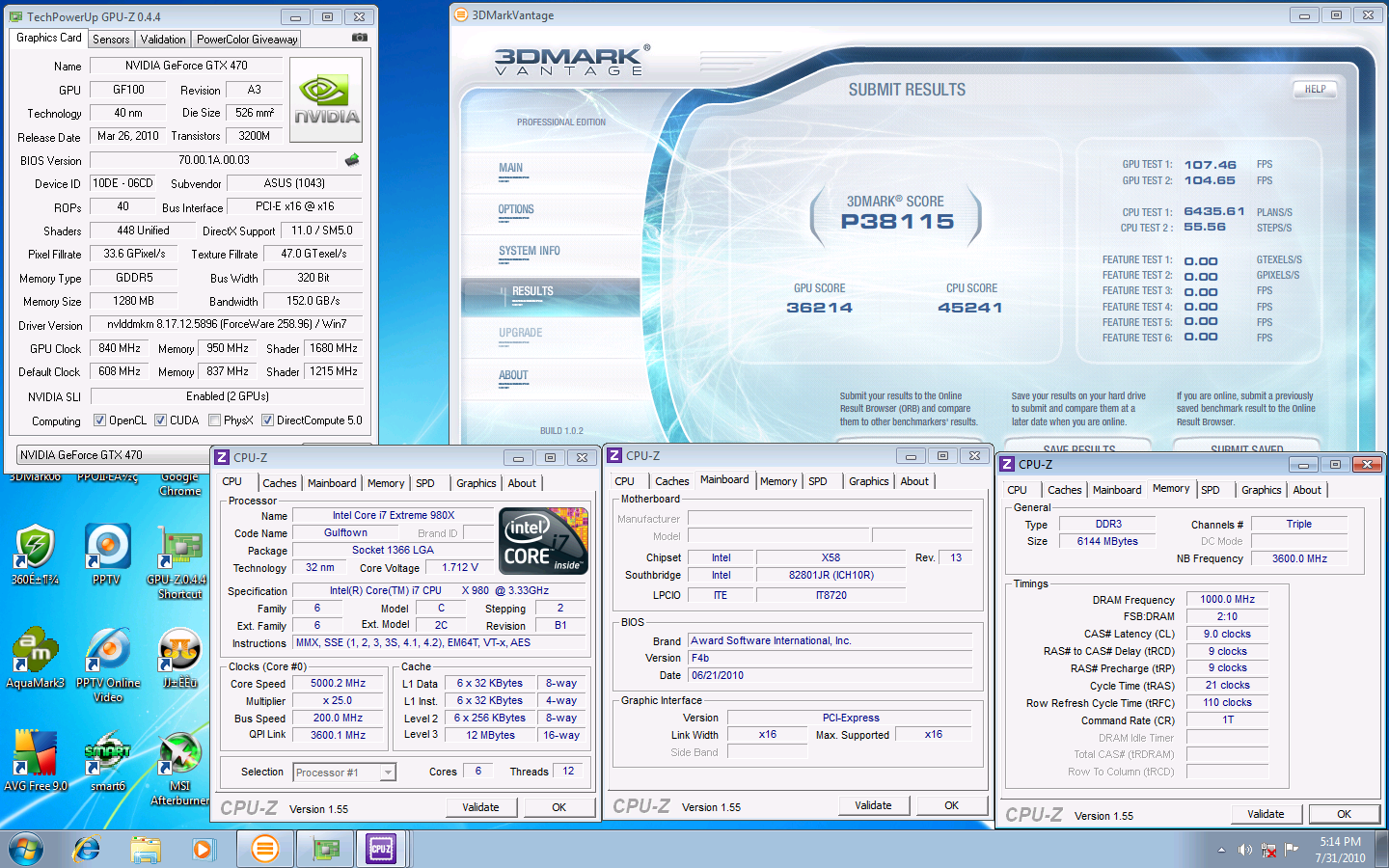
Task: Take a GPU-Z screenshot with the camera icon
Action: (360, 38)
